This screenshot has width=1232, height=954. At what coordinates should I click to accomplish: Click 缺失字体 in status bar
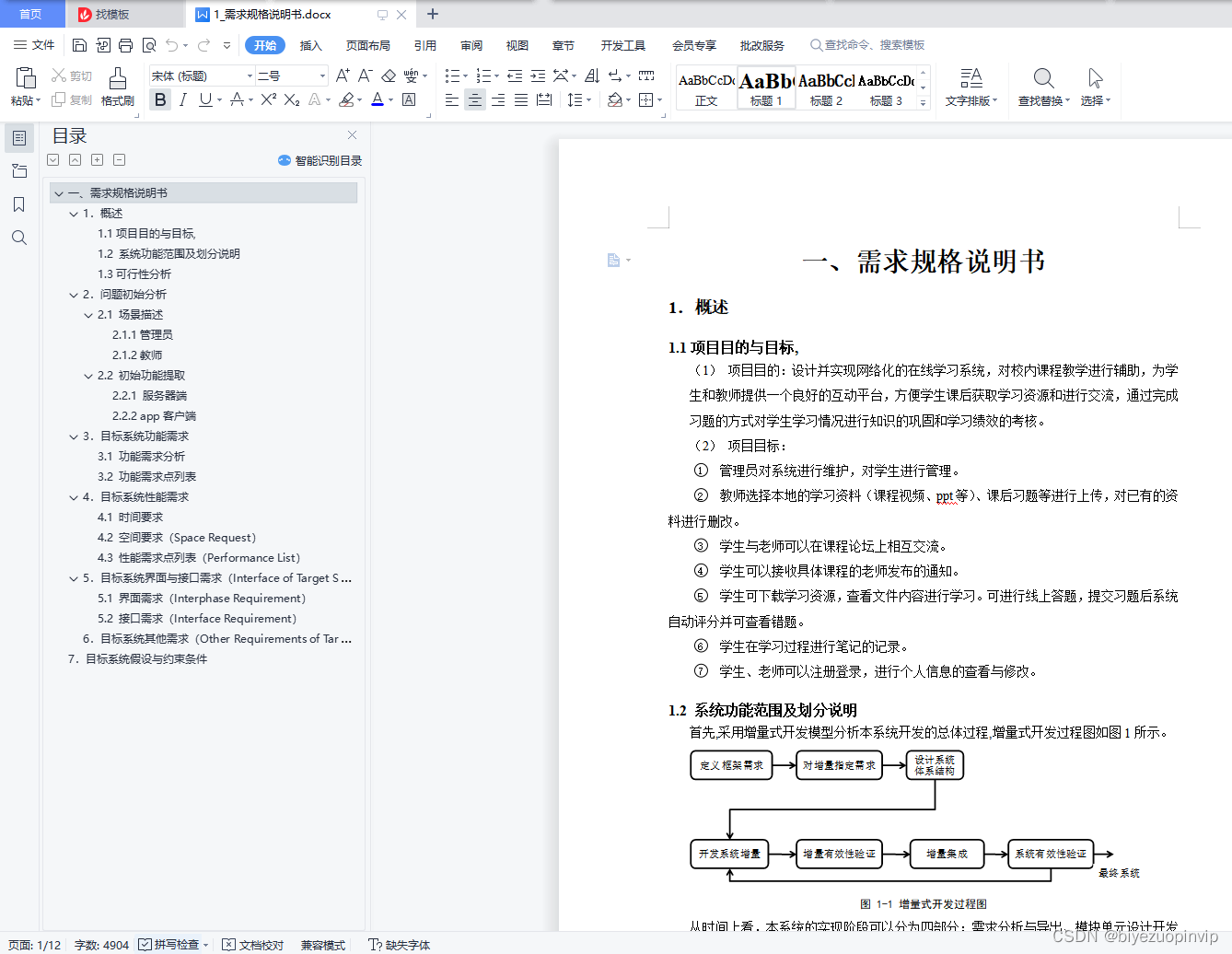point(400,945)
